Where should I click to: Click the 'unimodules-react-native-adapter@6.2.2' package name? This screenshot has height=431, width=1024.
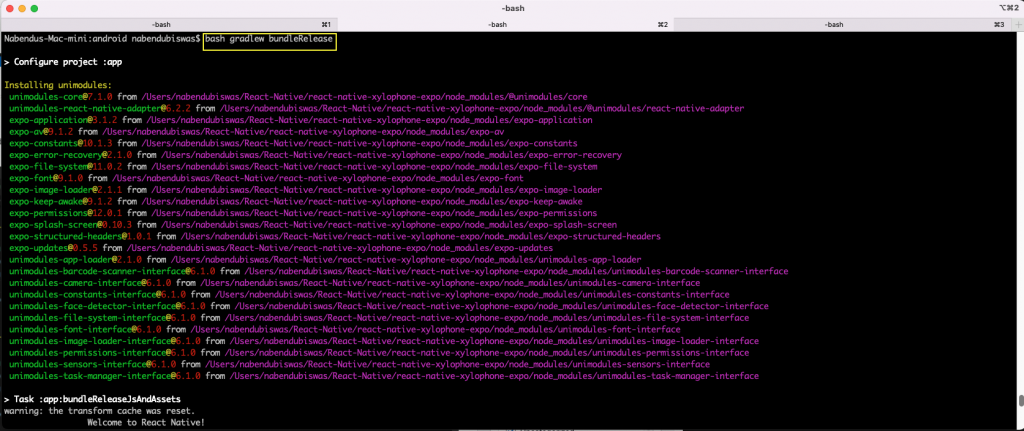(100, 108)
